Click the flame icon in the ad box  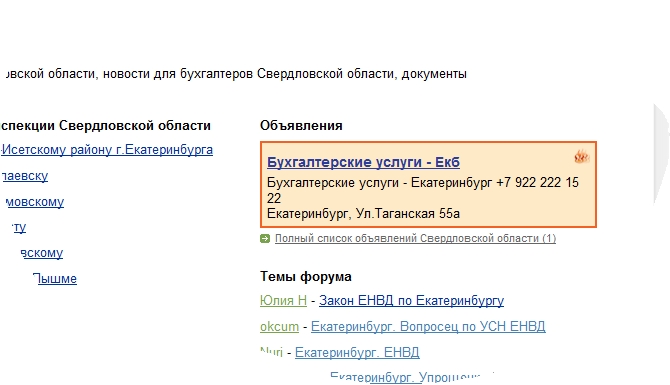(582, 156)
